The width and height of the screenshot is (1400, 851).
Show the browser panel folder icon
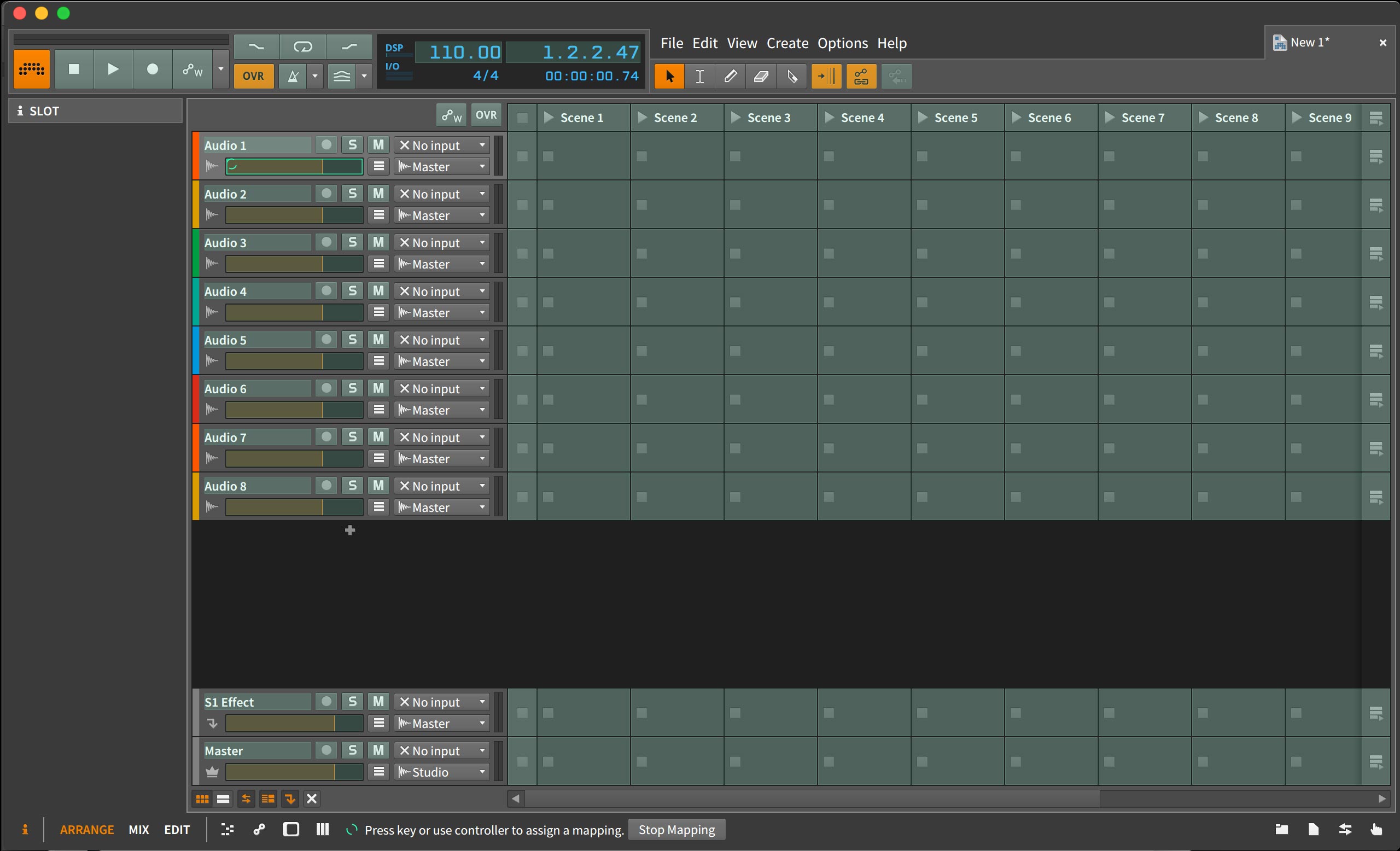1282,830
